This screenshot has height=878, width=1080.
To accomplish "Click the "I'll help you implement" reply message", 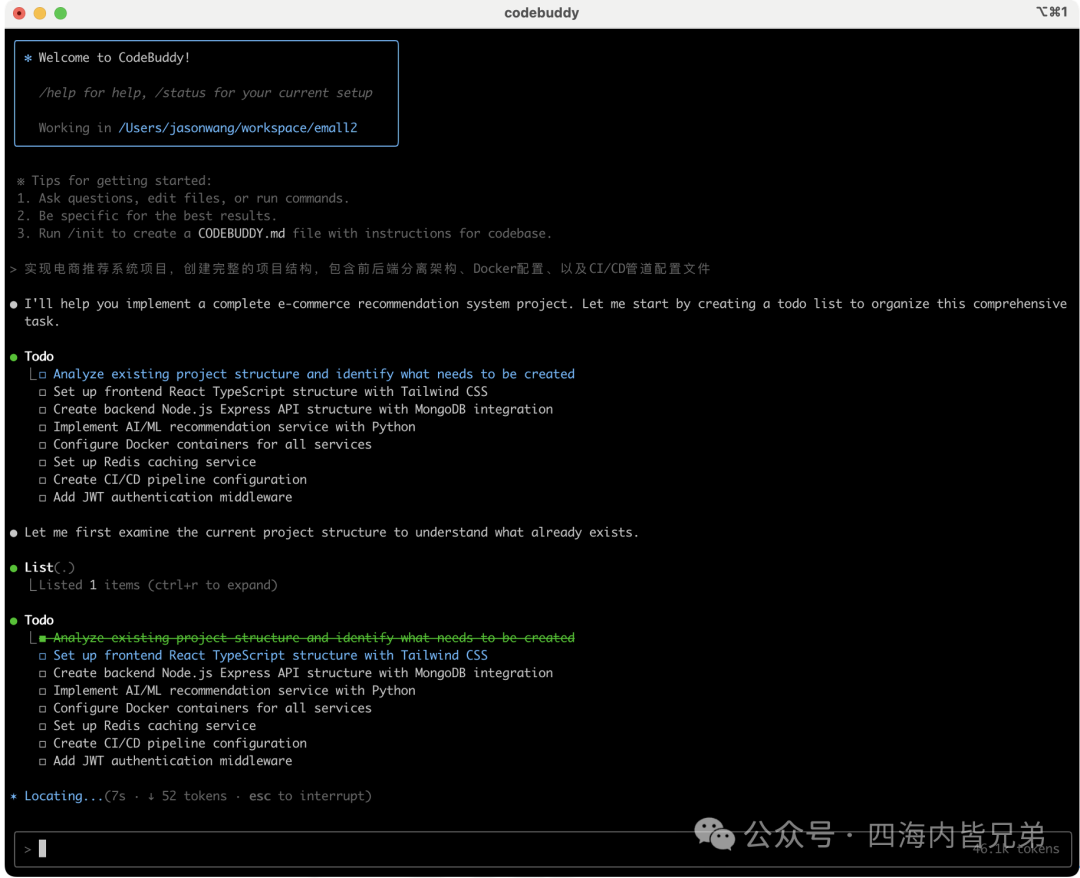I will point(546,313).
